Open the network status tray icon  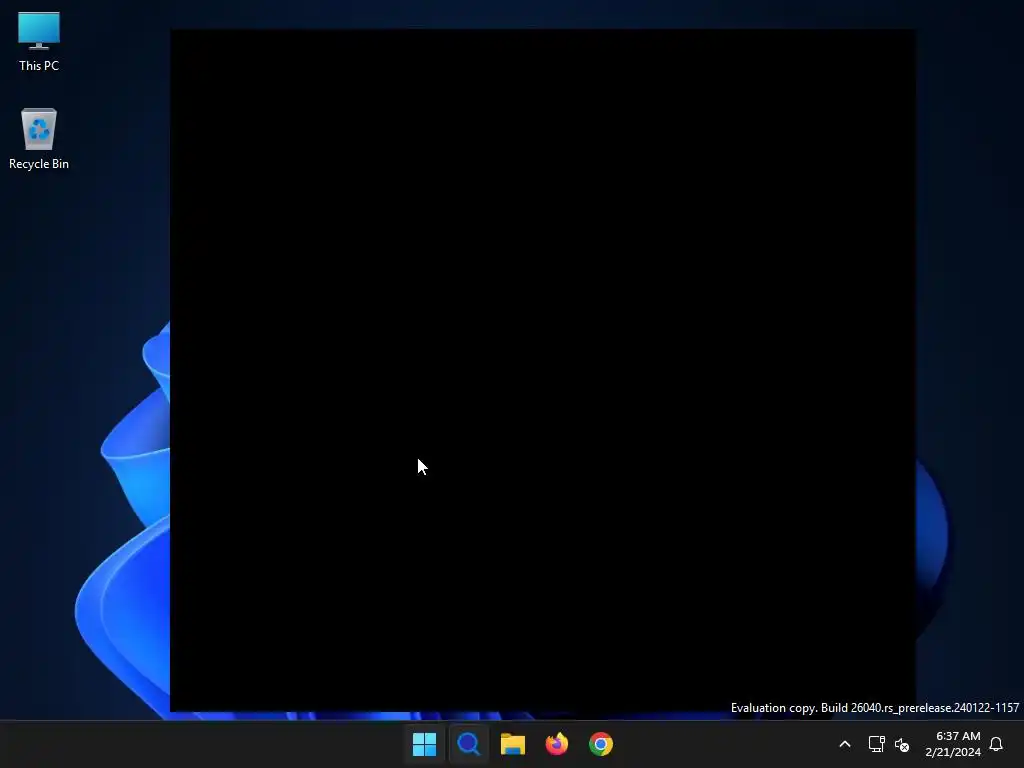point(876,744)
